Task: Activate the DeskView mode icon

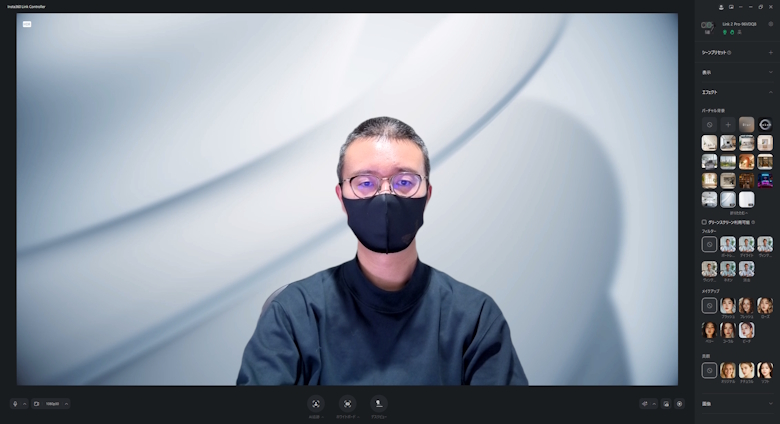Action: (x=379, y=404)
